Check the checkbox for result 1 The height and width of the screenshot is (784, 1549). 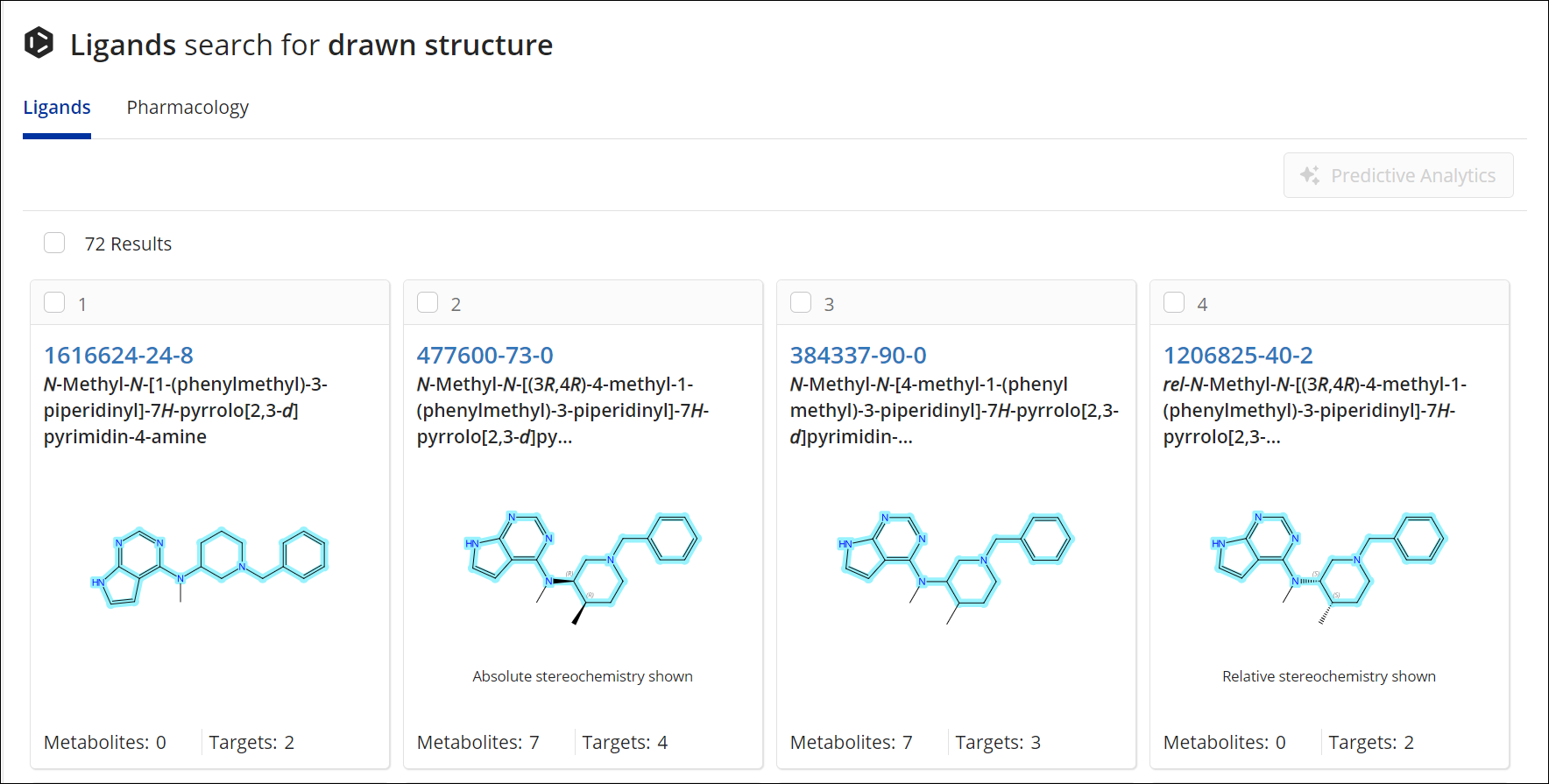[54, 302]
